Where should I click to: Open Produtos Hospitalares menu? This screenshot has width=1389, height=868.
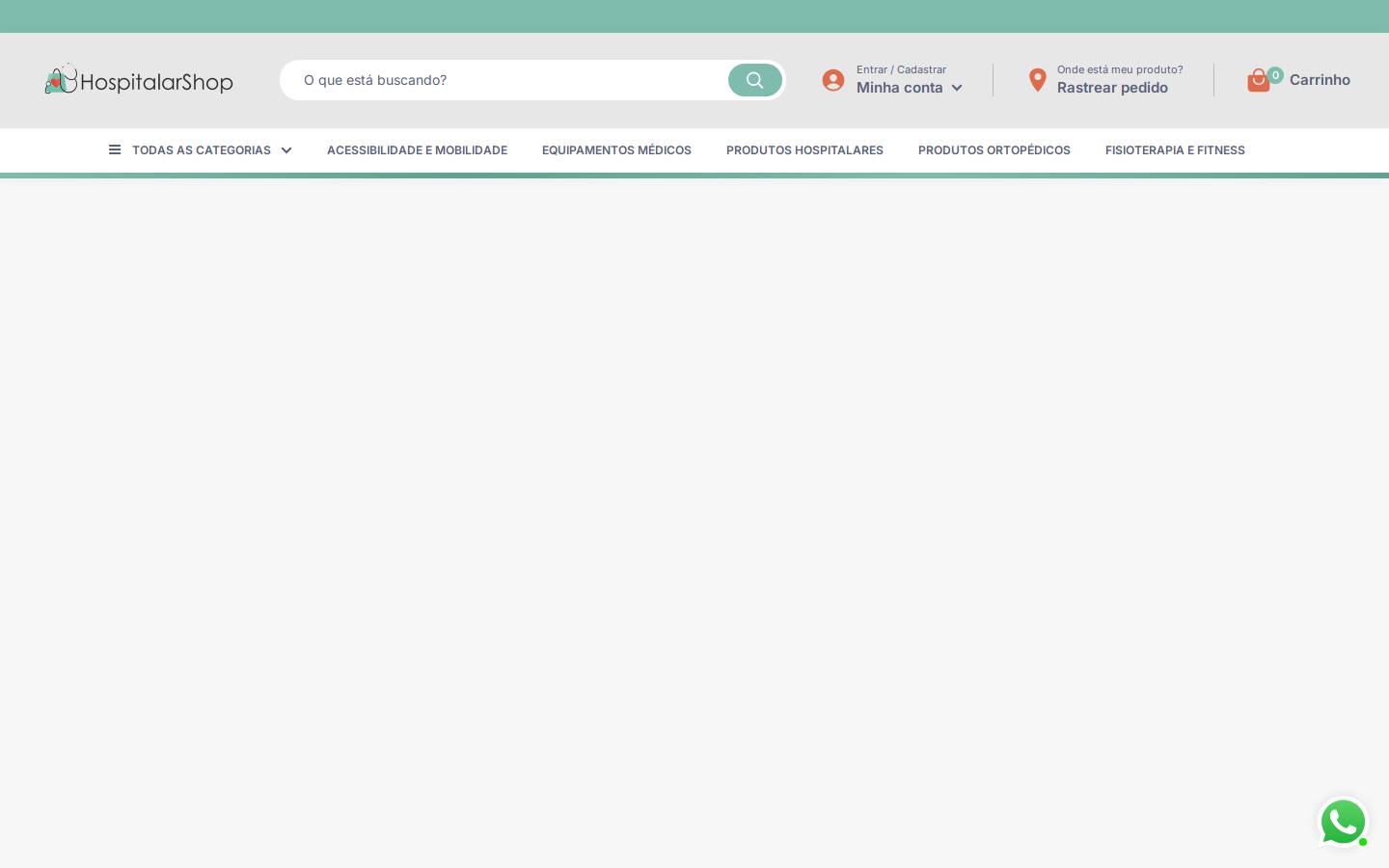(804, 150)
